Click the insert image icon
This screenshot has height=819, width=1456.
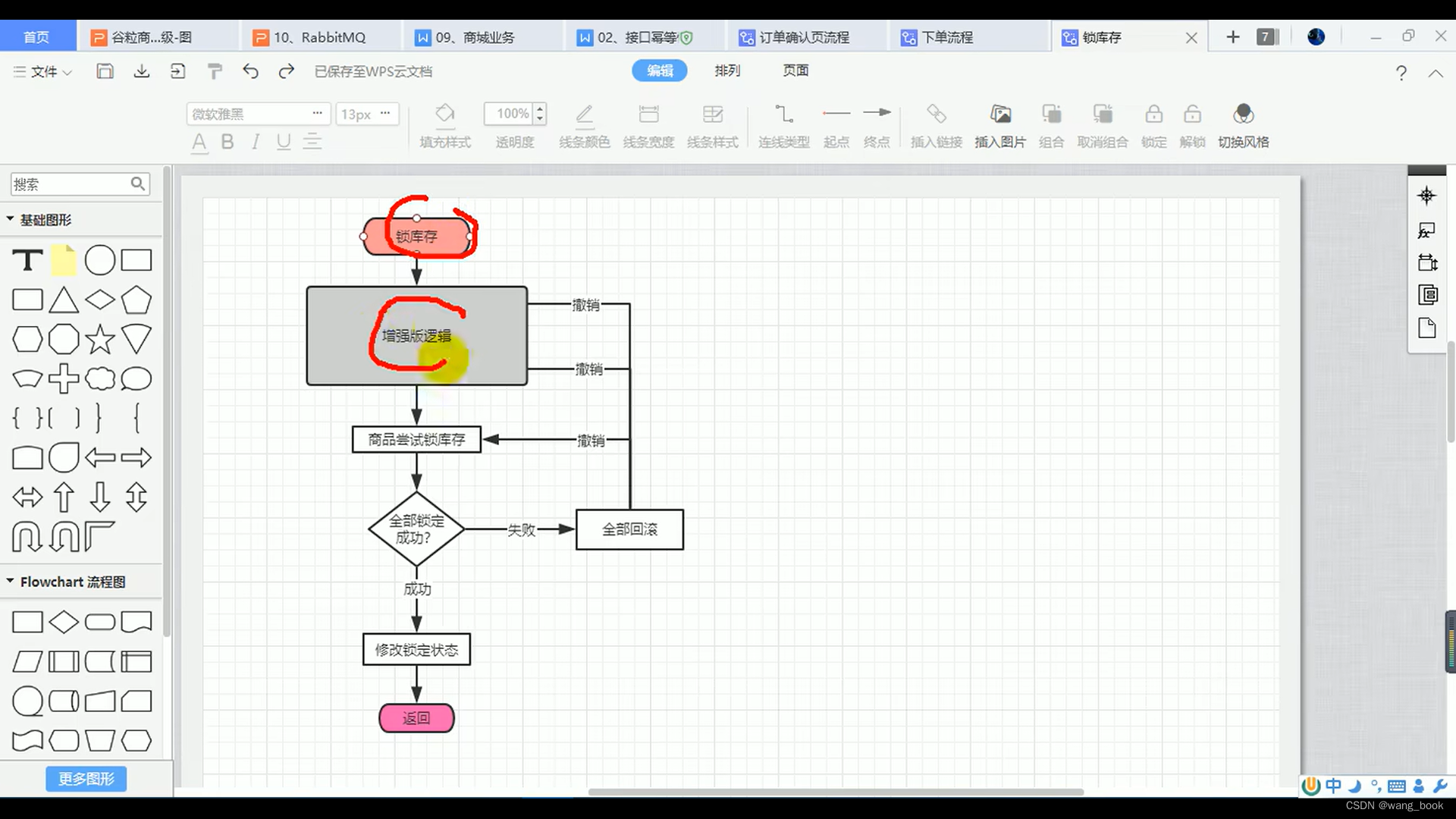pyautogui.click(x=1000, y=115)
